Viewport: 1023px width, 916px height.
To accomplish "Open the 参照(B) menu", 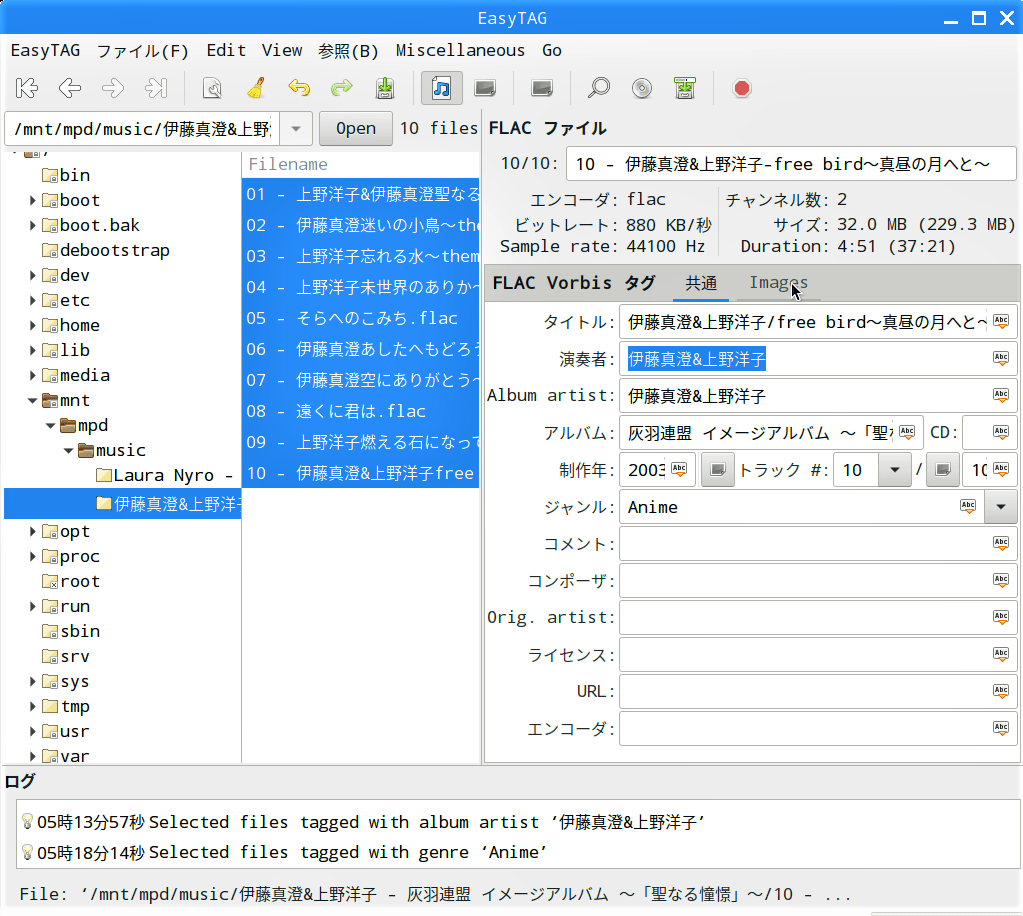I will tap(348, 50).
